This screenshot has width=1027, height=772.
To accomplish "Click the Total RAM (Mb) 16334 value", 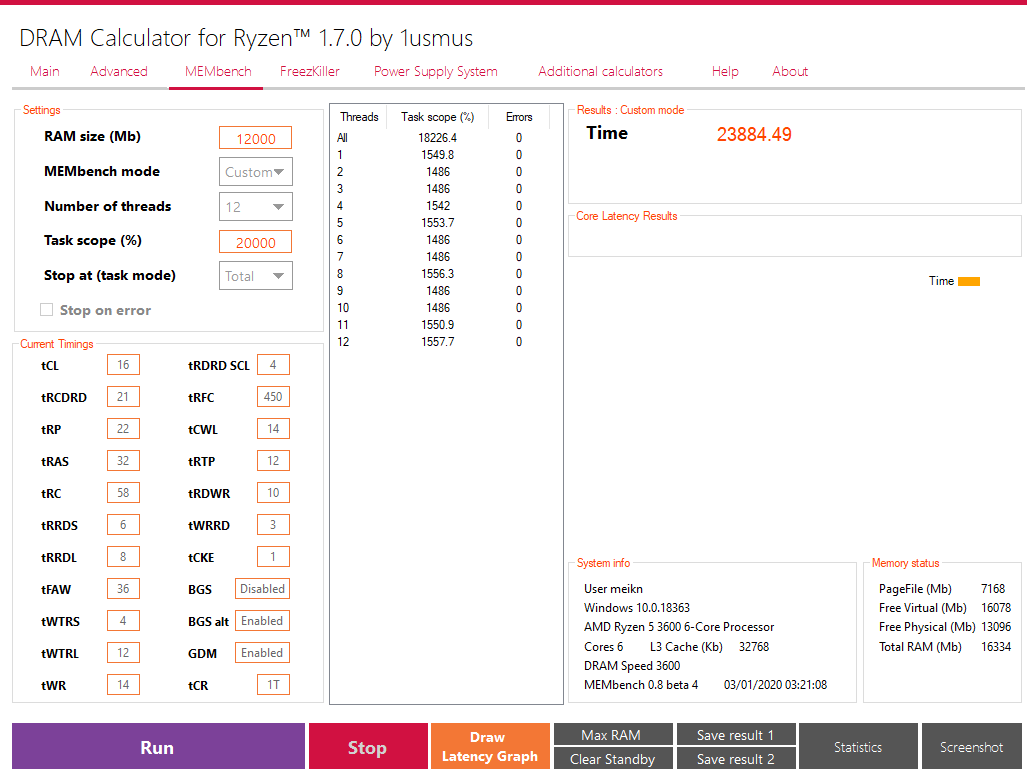I will [996, 646].
